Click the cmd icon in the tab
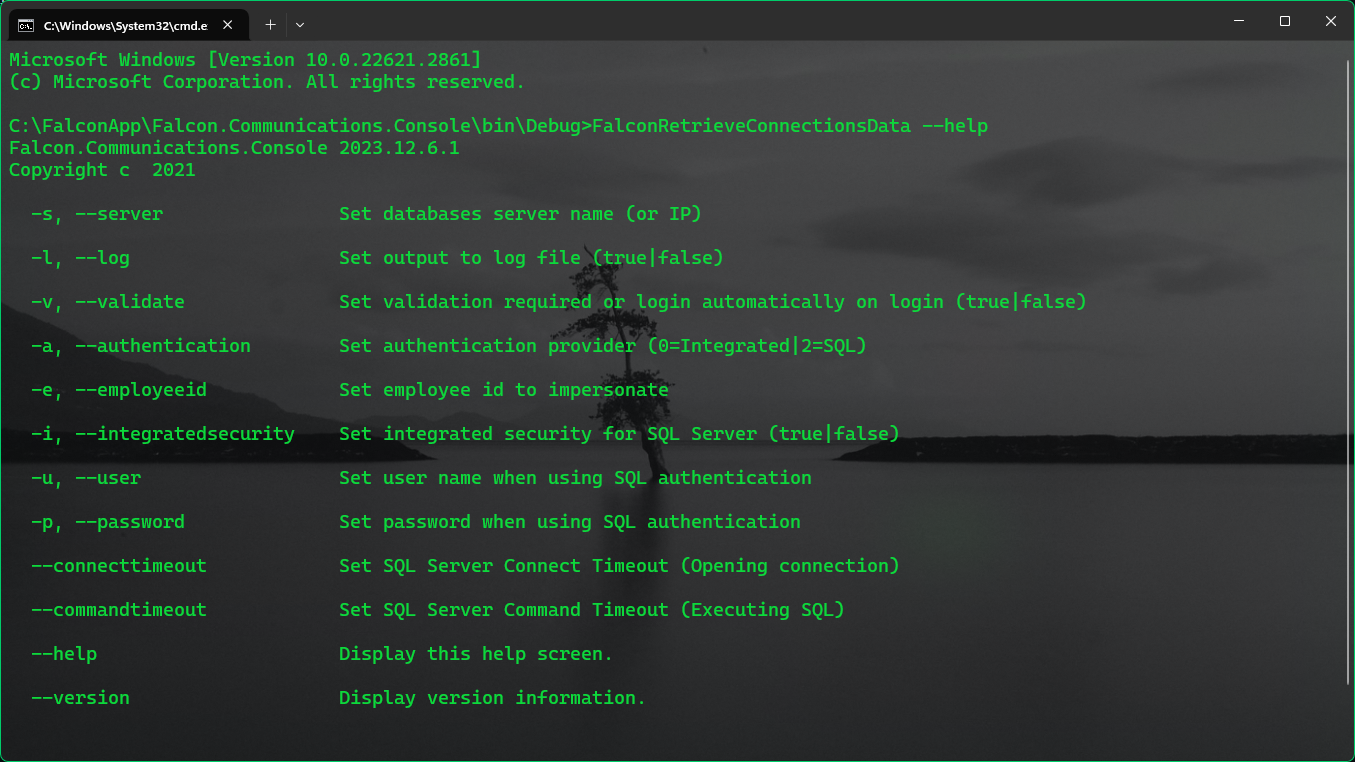The width and height of the screenshot is (1355, 762). (26, 25)
